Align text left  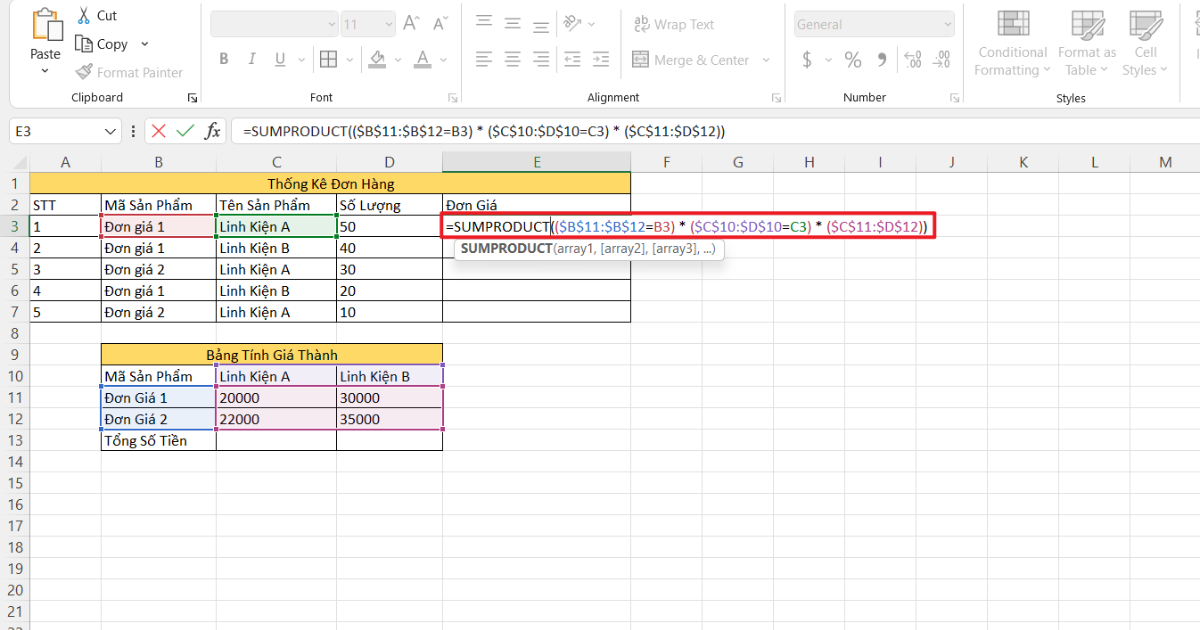coord(484,60)
